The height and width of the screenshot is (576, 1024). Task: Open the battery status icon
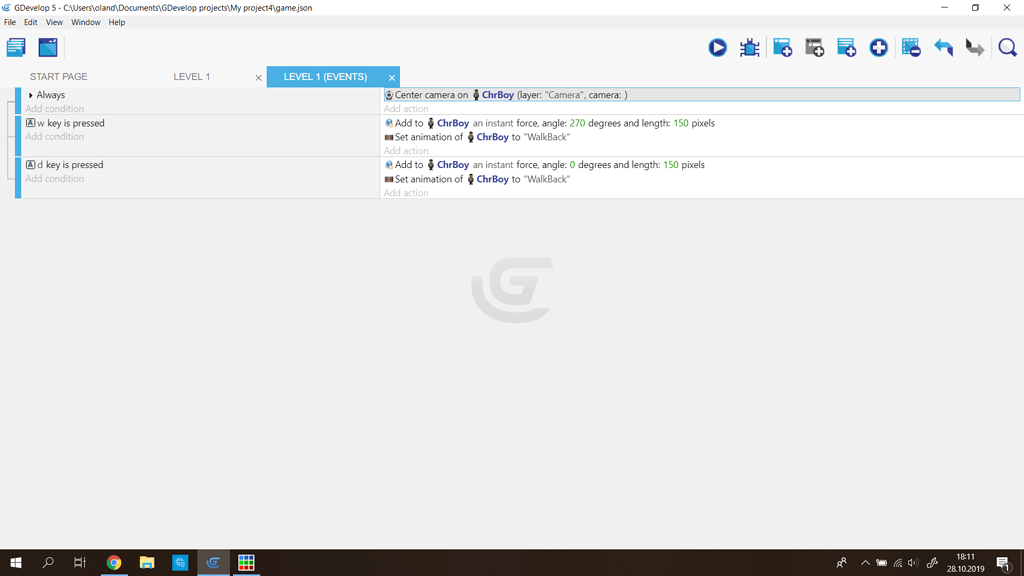(882, 563)
